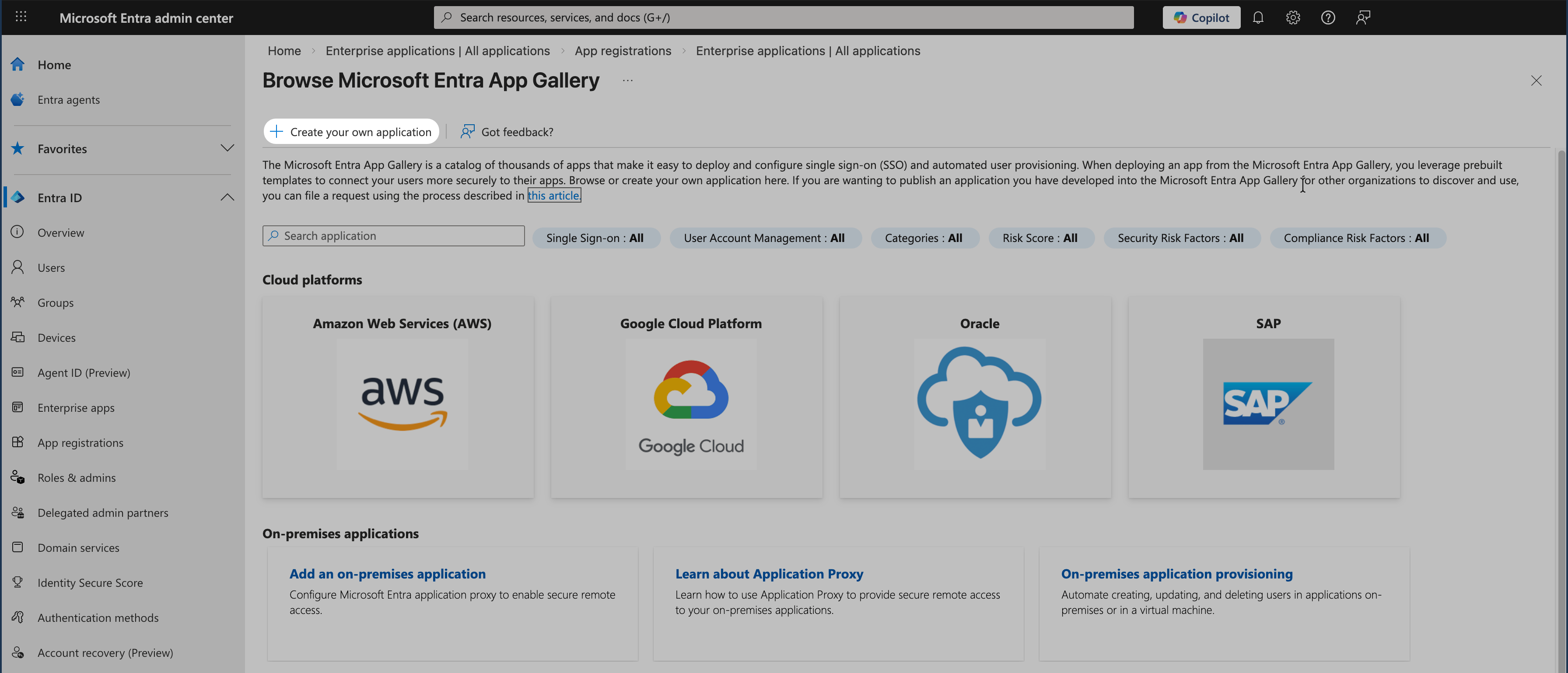Viewport: 1568px width, 673px height.
Task: Launch Copilot from the top bar
Action: pyautogui.click(x=1201, y=18)
